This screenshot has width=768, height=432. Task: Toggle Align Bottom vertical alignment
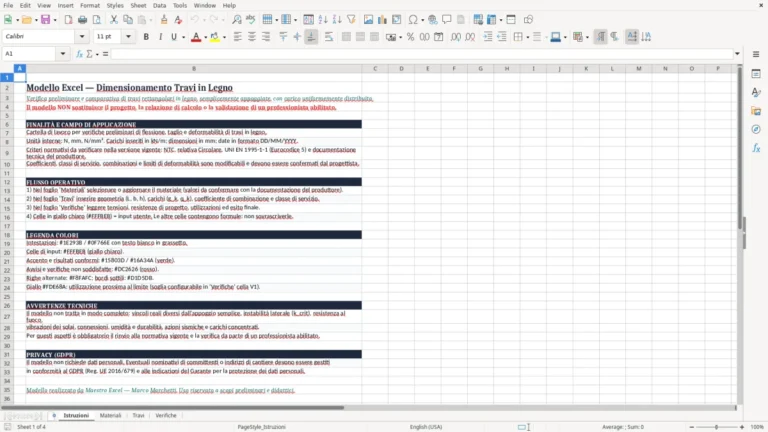pos(312,37)
